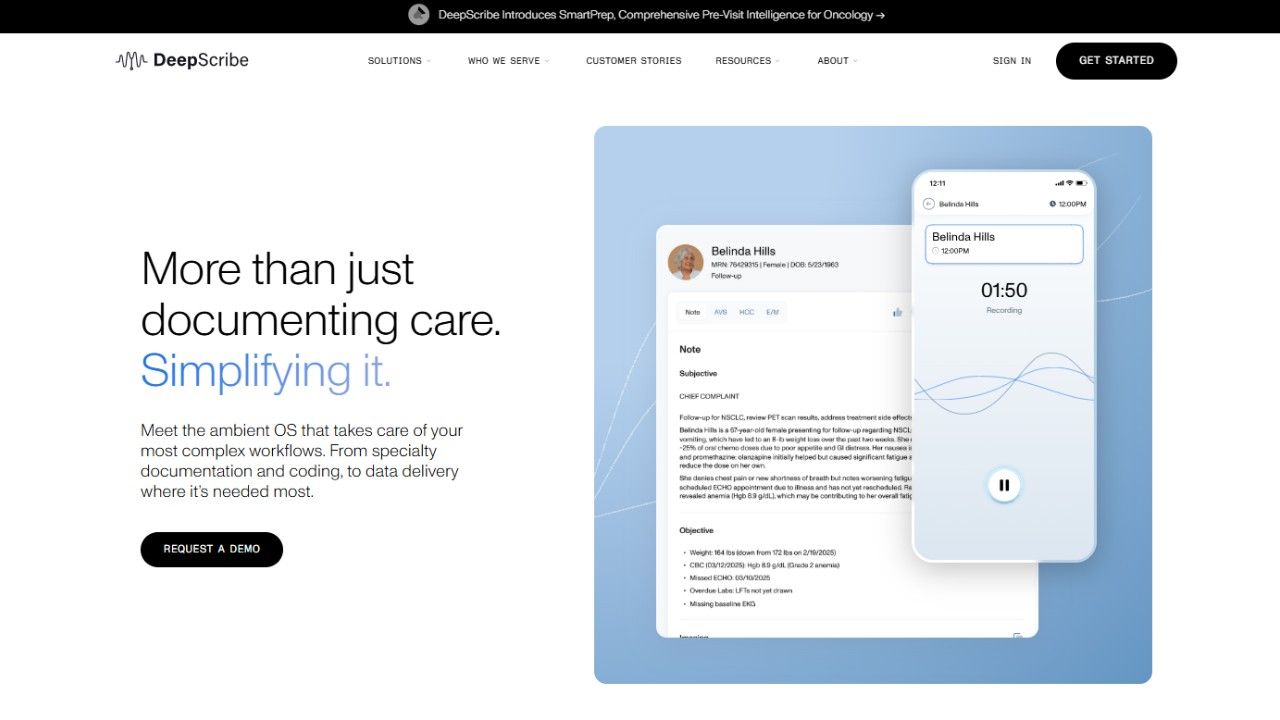The image size is (1280, 720).
Task: Click the Get Started button
Action: [1116, 61]
